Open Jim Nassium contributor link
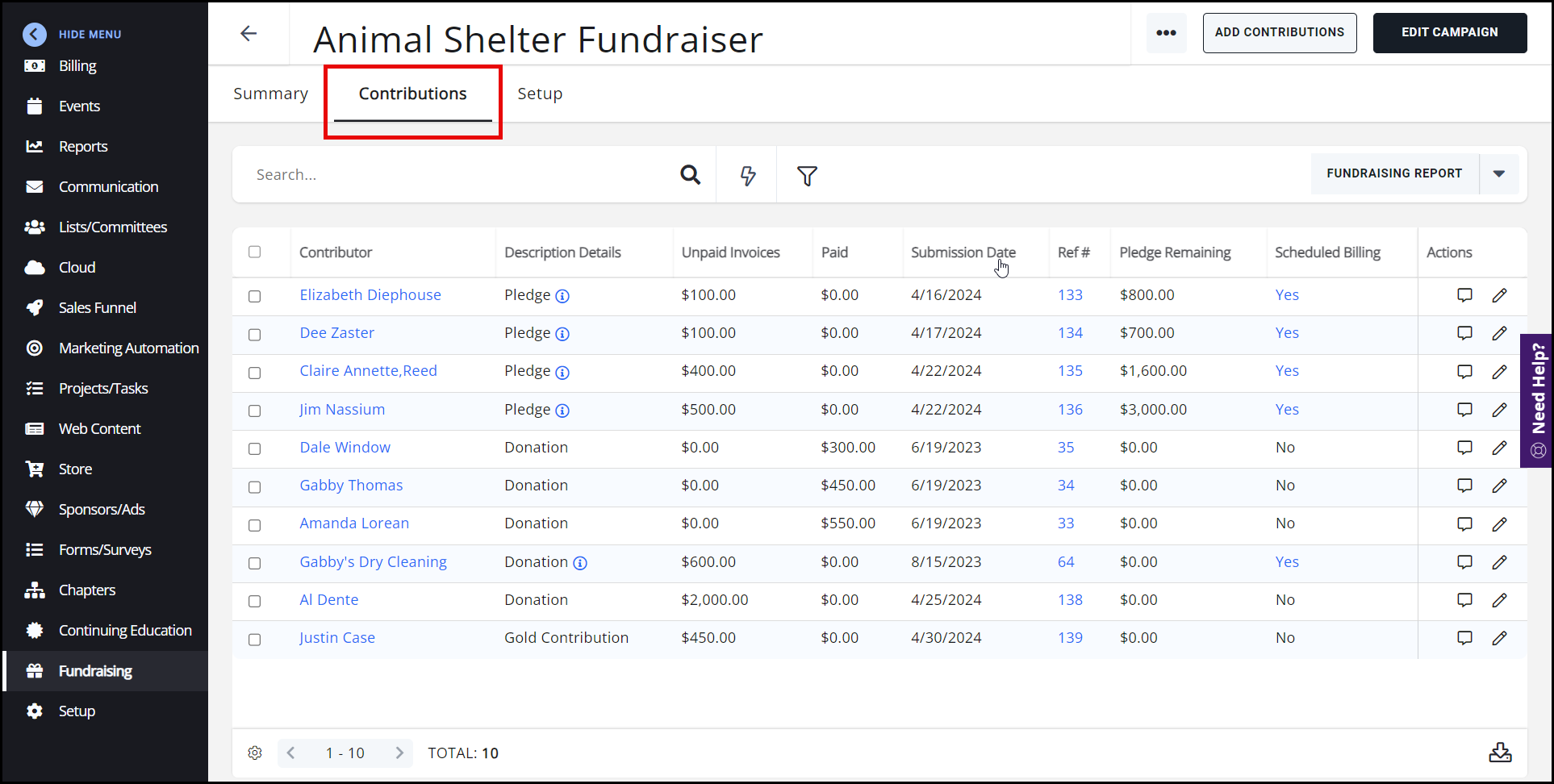 click(342, 409)
